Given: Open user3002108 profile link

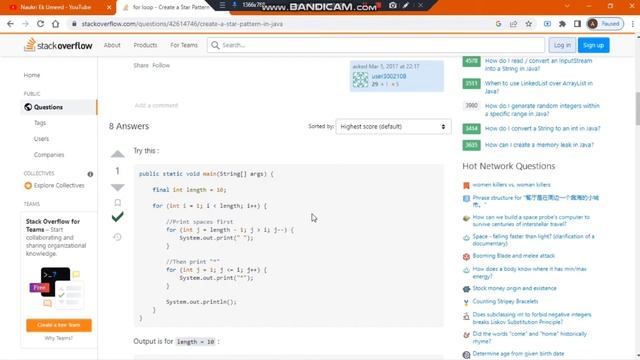Looking at the screenshot, I should pyautogui.click(x=389, y=76).
